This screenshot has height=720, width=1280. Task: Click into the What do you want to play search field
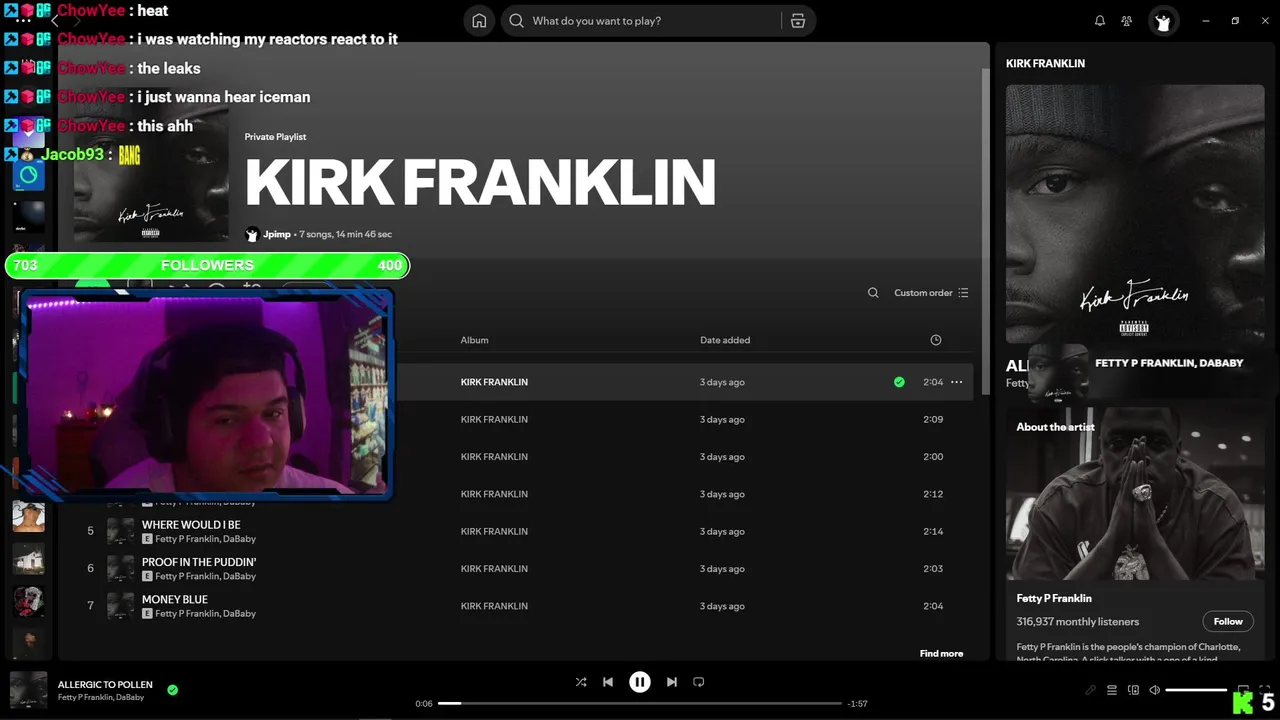pos(640,21)
